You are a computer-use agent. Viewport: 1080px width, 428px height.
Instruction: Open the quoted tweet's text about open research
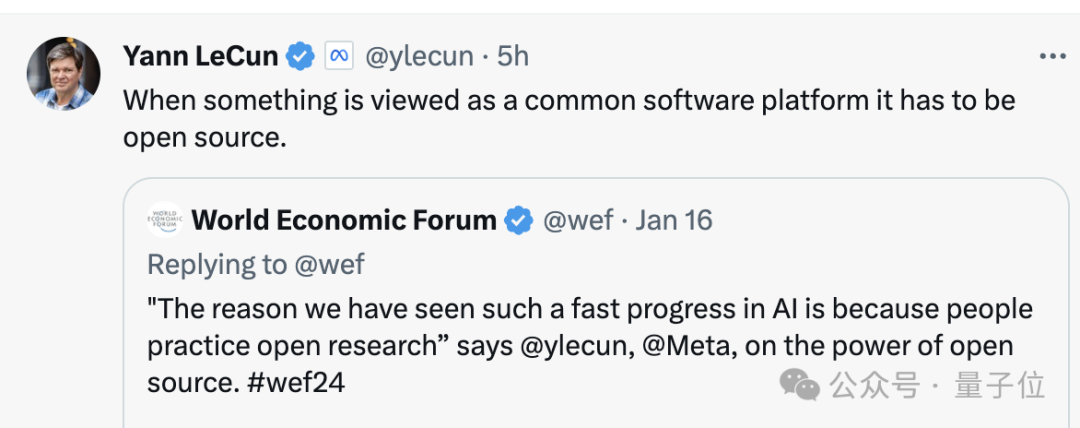pos(590,310)
